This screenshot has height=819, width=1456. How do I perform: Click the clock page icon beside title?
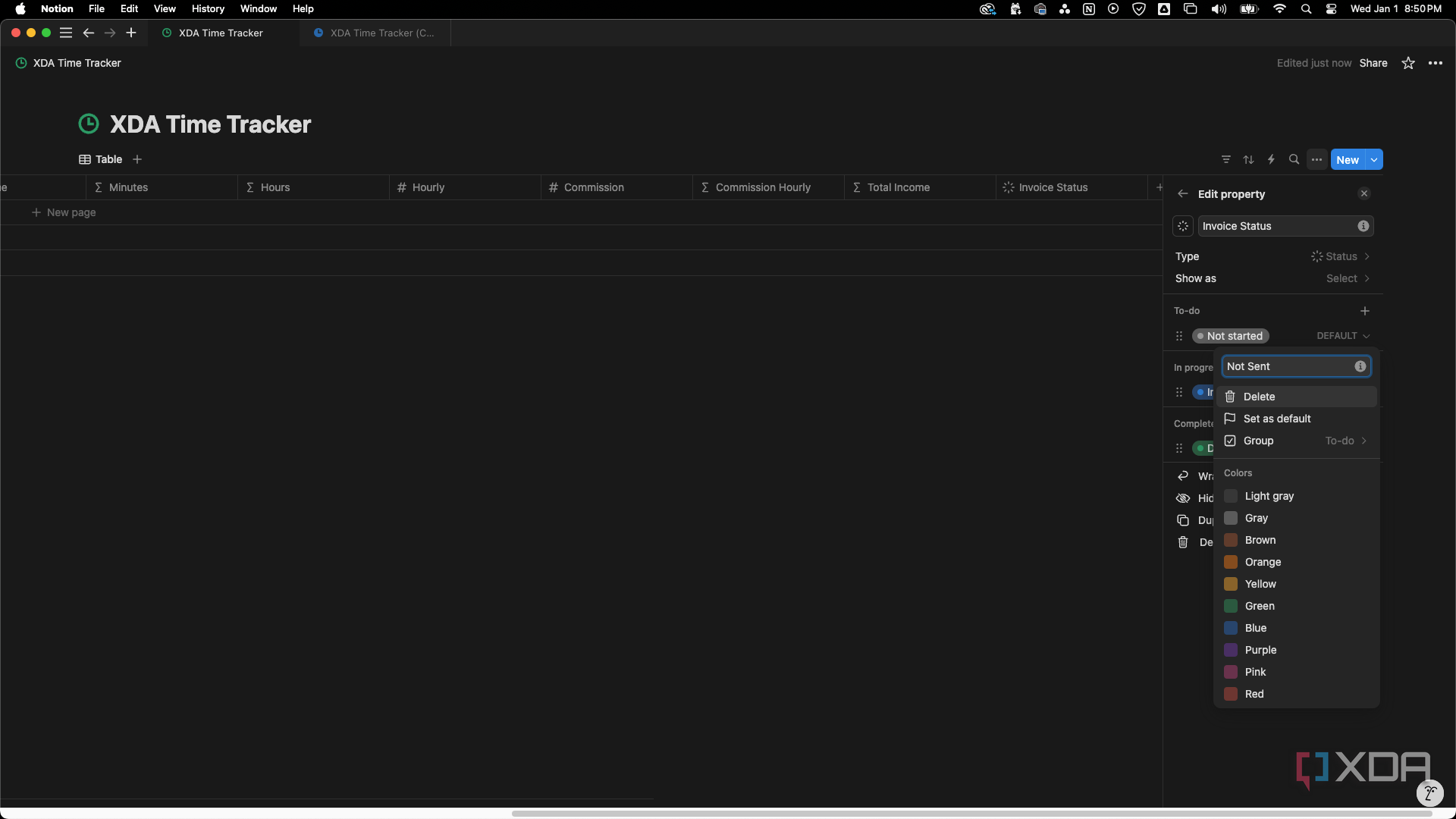(89, 124)
